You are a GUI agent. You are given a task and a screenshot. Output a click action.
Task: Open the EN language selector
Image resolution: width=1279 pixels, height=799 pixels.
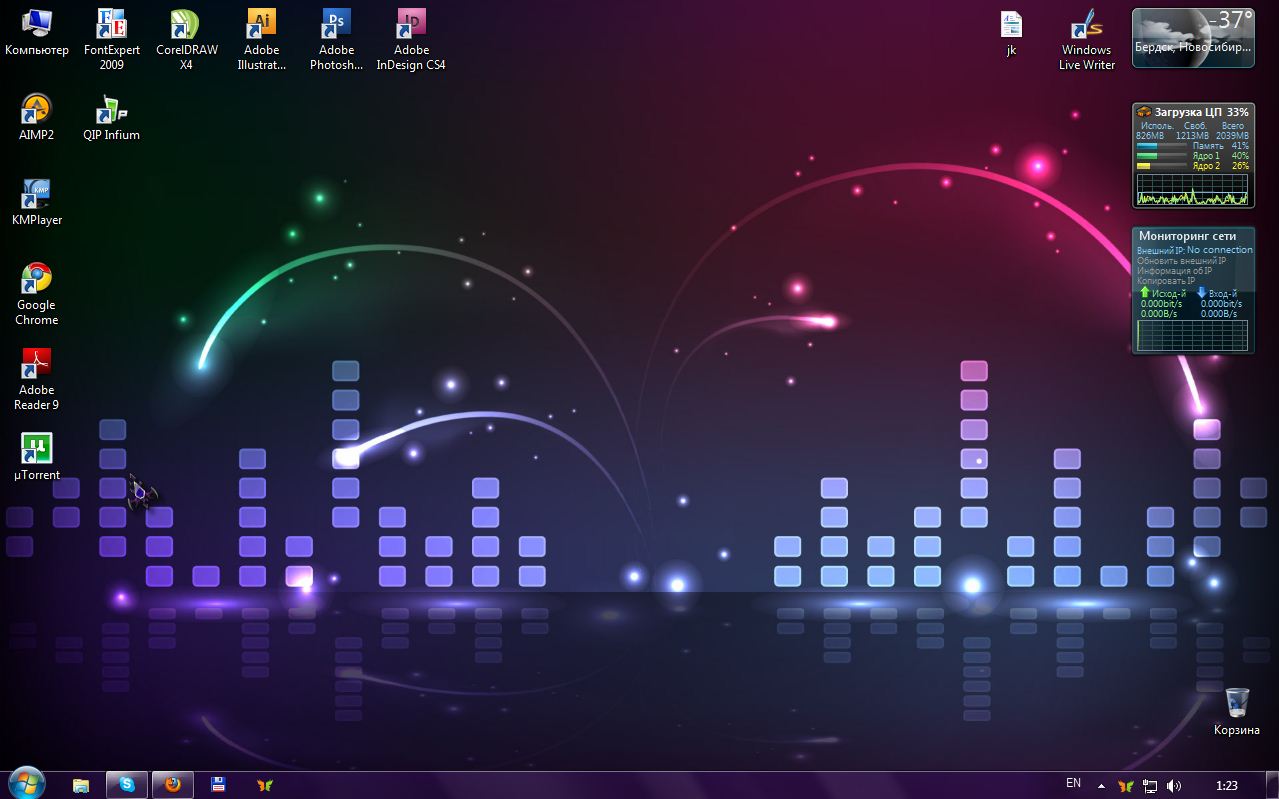1073,784
